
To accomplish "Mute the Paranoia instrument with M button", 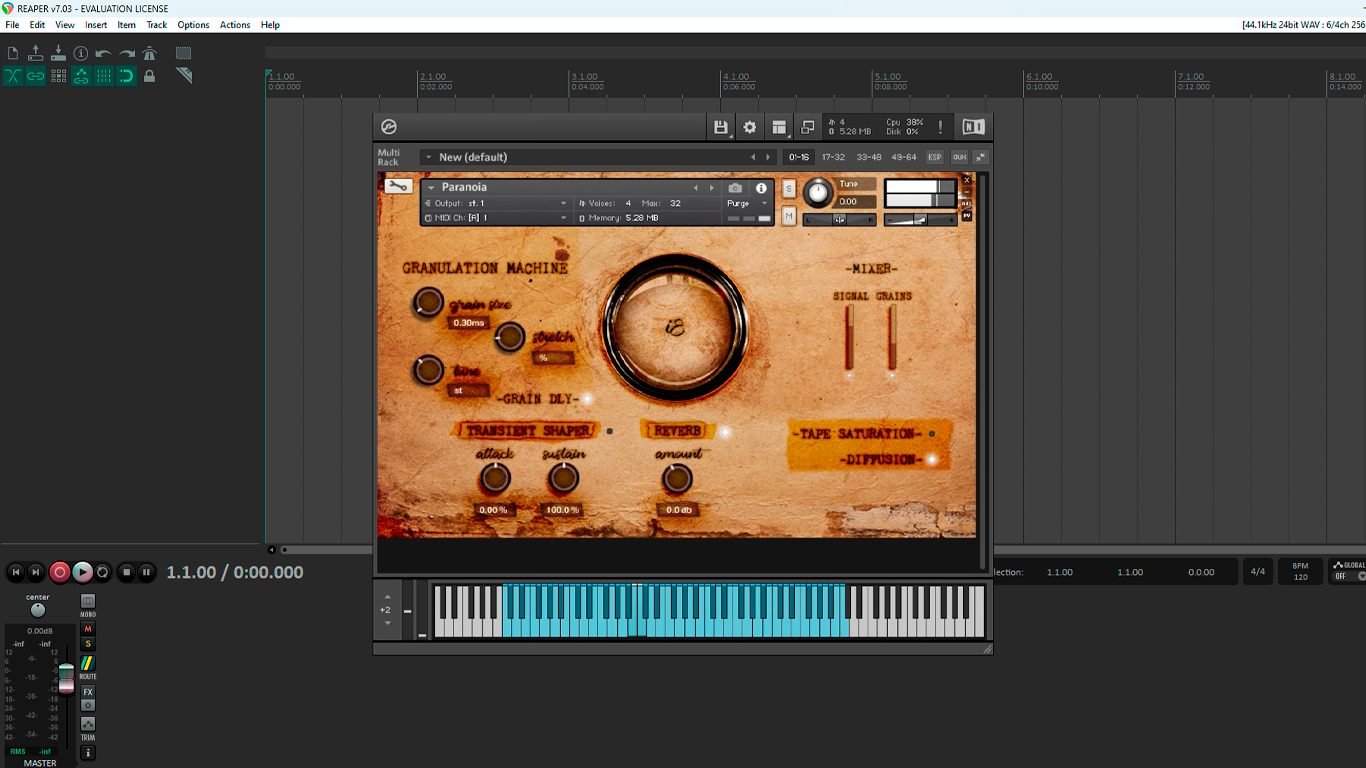I will (x=789, y=216).
